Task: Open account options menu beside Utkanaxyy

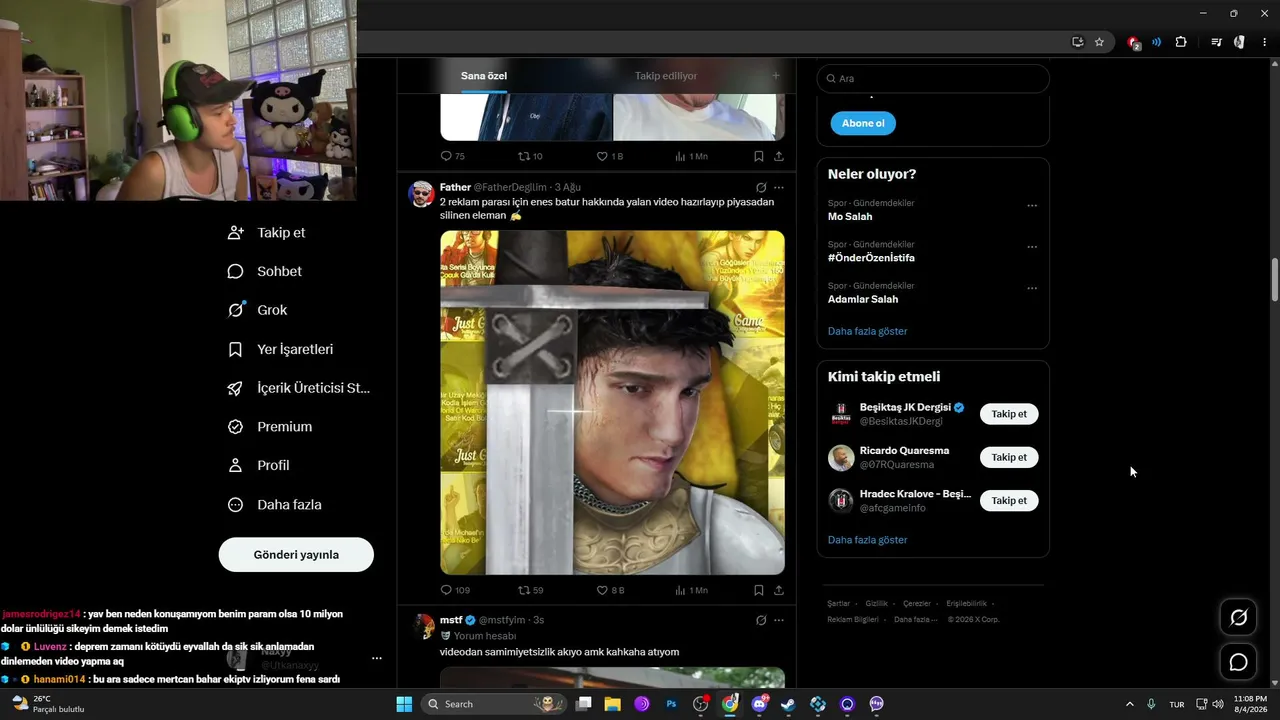Action: point(377,658)
